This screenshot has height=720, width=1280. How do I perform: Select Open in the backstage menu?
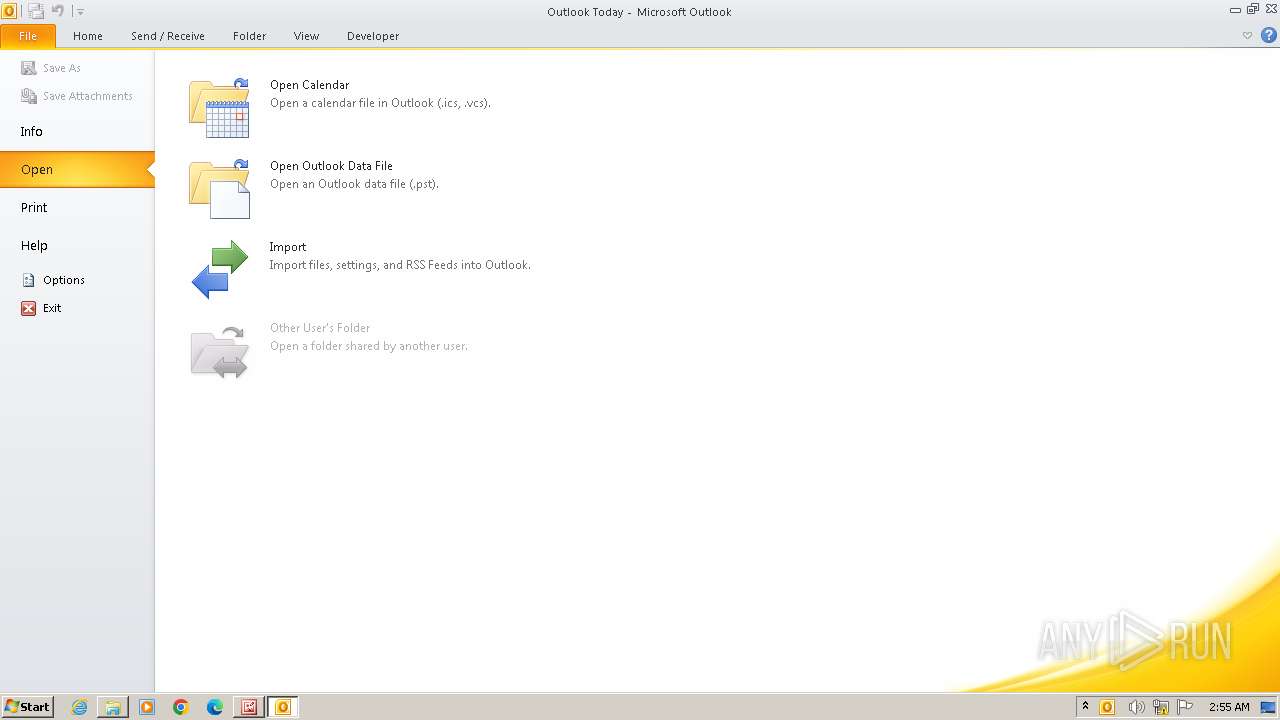[x=77, y=169]
